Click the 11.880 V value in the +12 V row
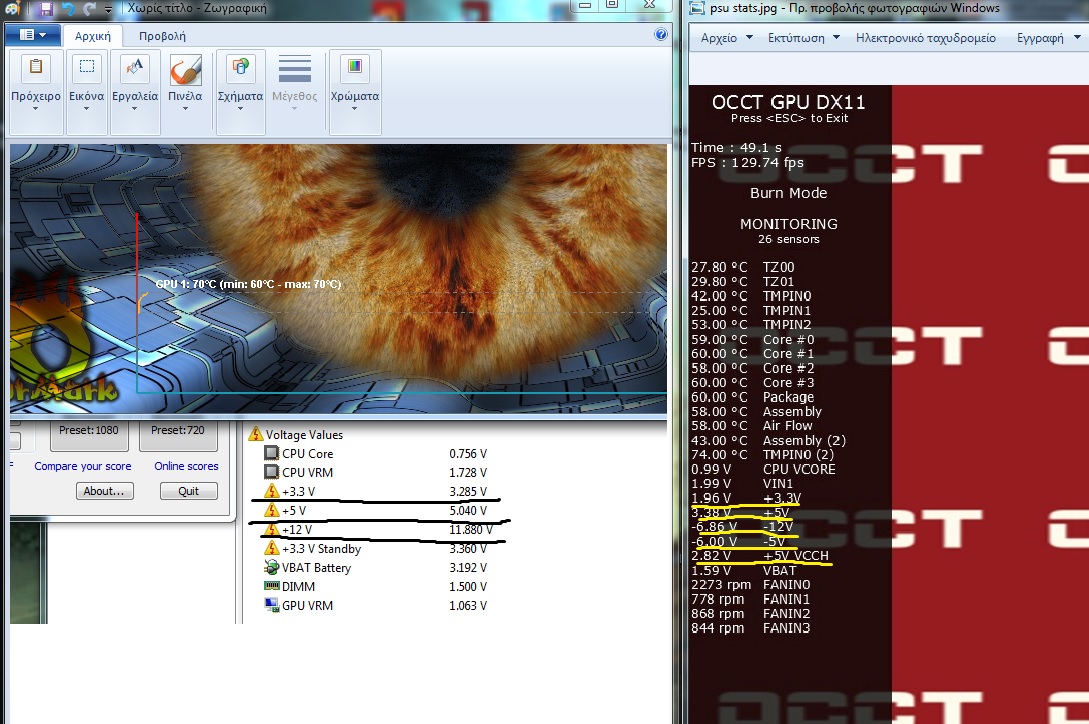The height and width of the screenshot is (724, 1089). pos(471,530)
